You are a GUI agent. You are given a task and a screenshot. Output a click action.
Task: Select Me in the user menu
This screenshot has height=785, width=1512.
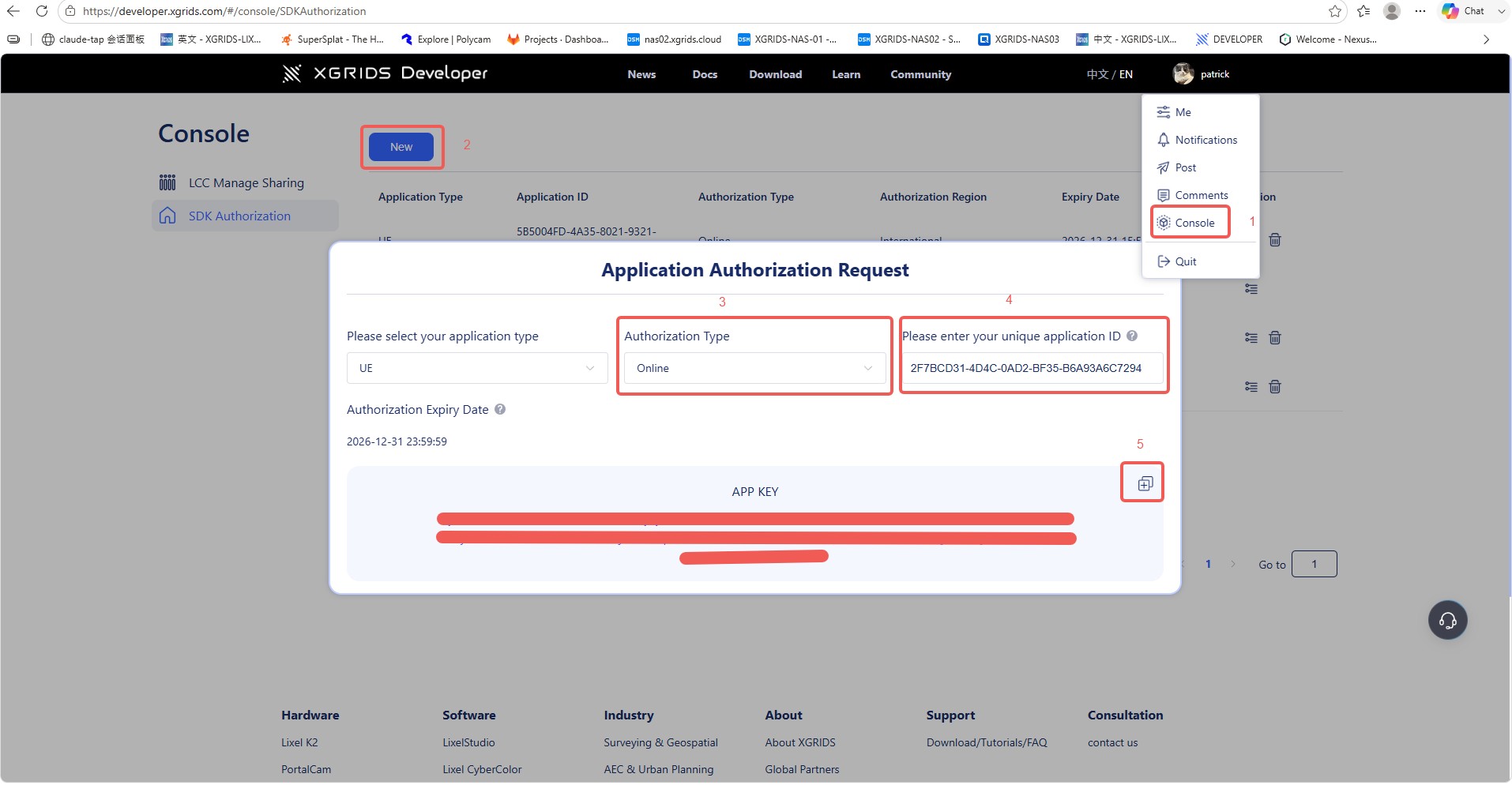1183,112
